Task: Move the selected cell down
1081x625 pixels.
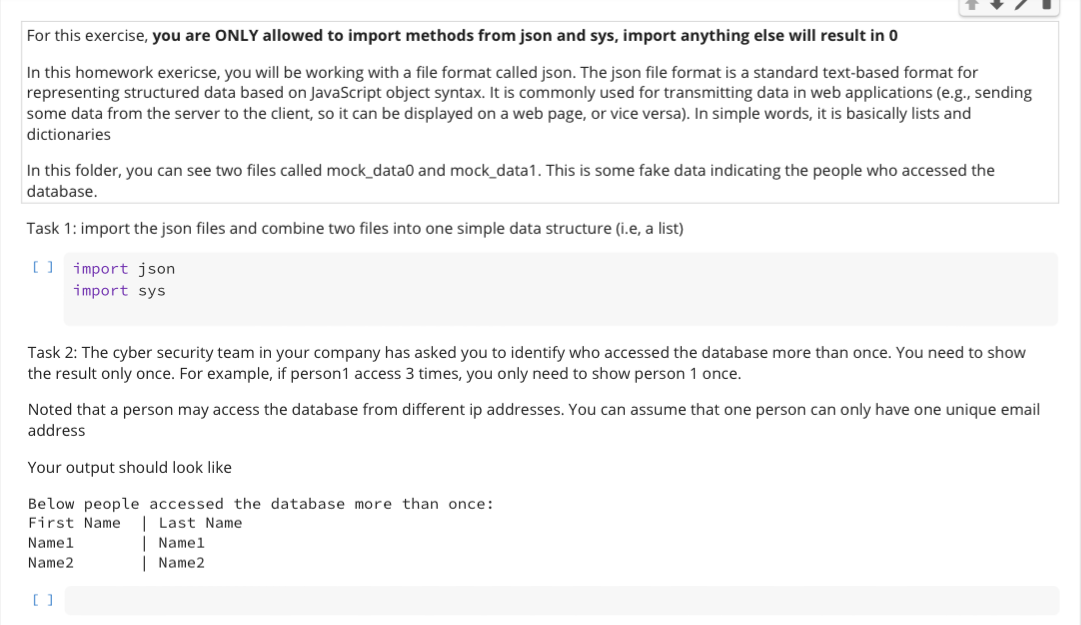Action: tap(997, 5)
